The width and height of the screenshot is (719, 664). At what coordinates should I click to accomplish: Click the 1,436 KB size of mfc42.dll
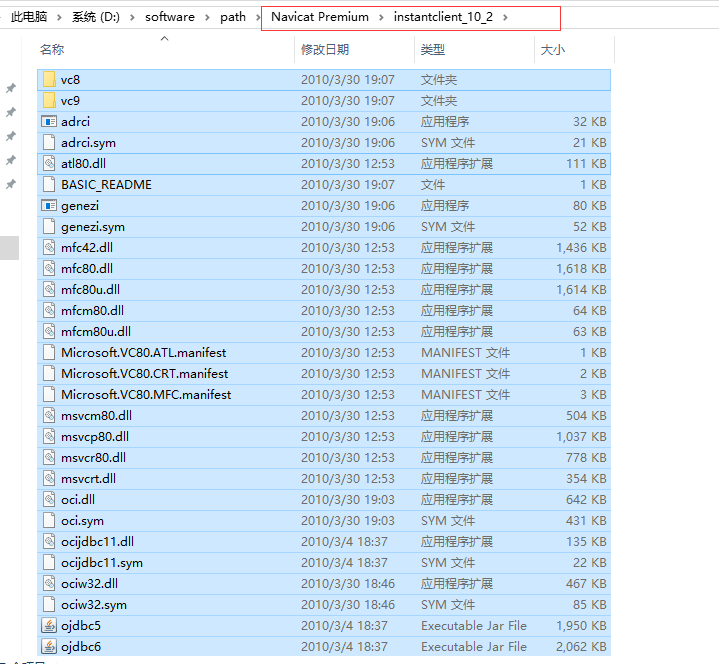[x=581, y=248]
